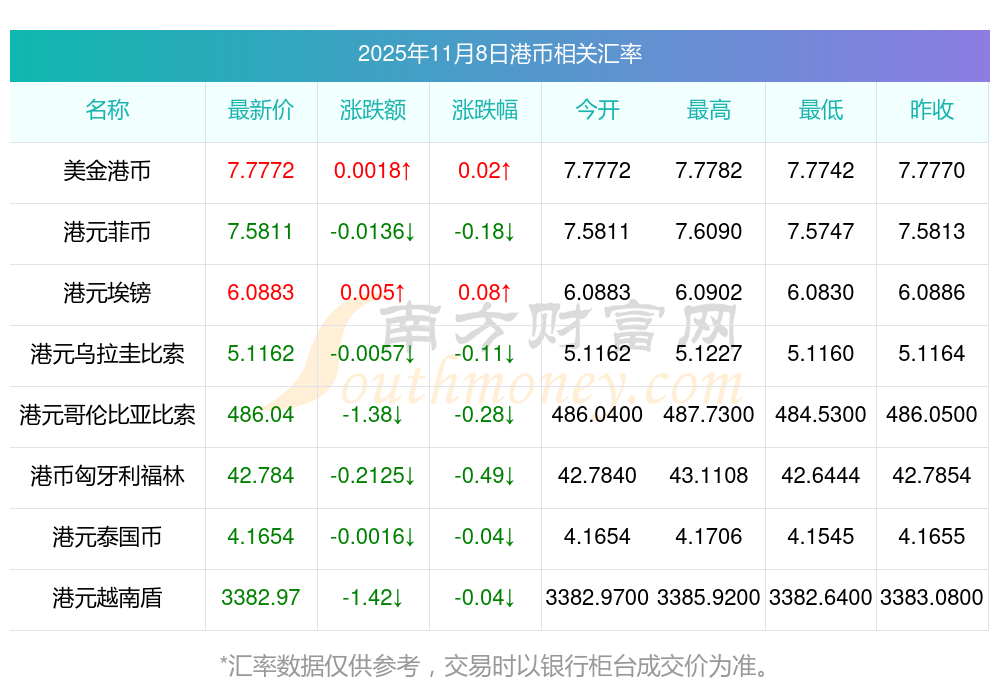Click the 港元泰国币 row name

107,537
